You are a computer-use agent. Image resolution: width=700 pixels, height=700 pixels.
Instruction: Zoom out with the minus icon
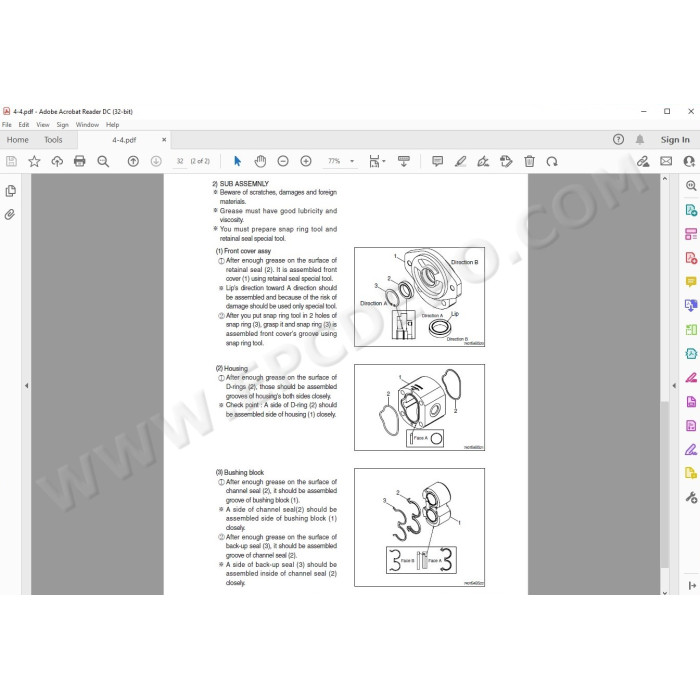tap(283, 161)
